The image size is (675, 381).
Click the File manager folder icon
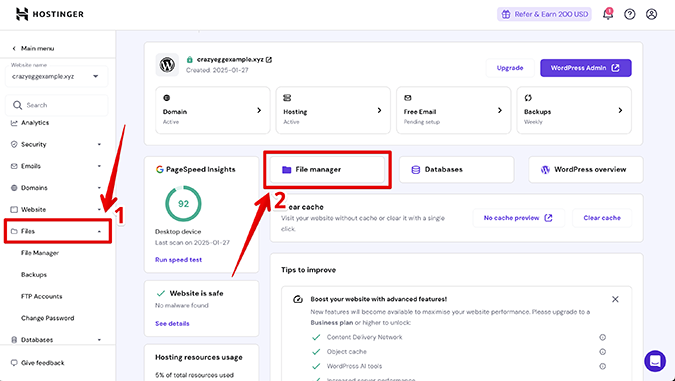point(286,170)
